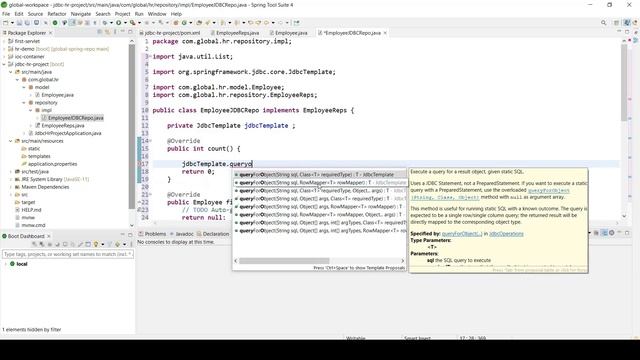
Task: Select the Java perspective icon
Action: [627, 23]
